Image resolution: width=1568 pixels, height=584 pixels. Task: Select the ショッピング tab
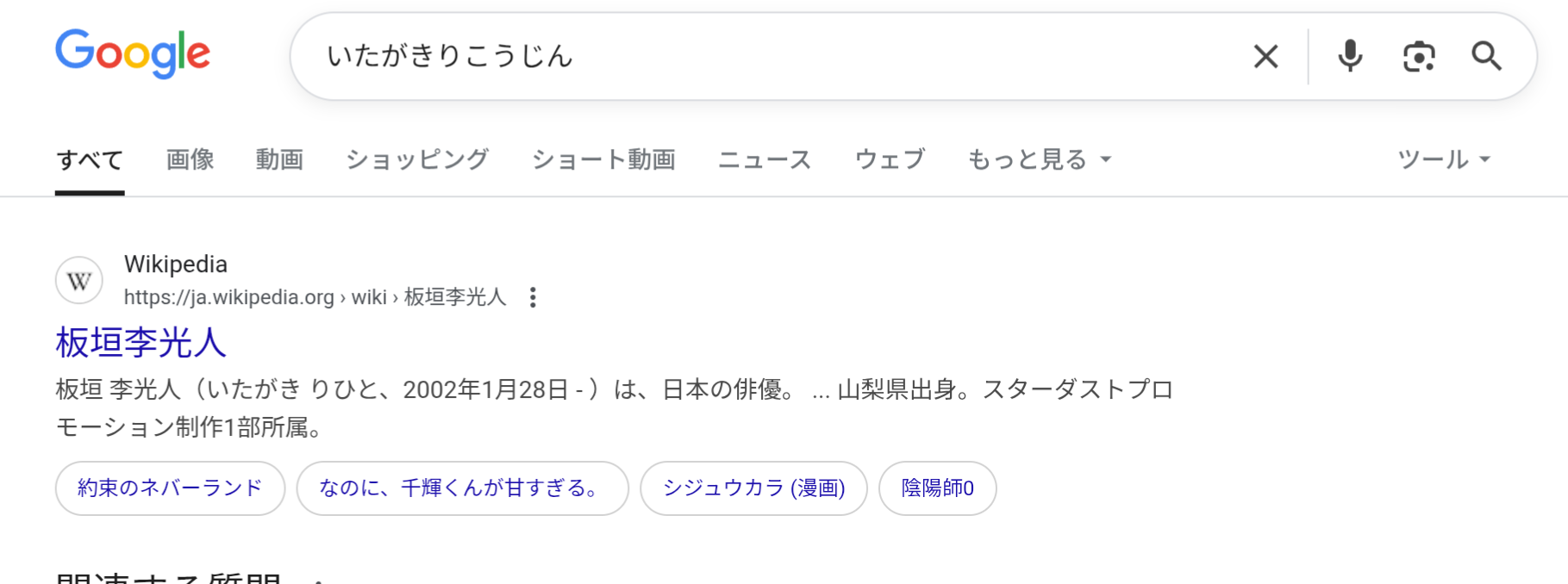pyautogui.click(x=417, y=159)
